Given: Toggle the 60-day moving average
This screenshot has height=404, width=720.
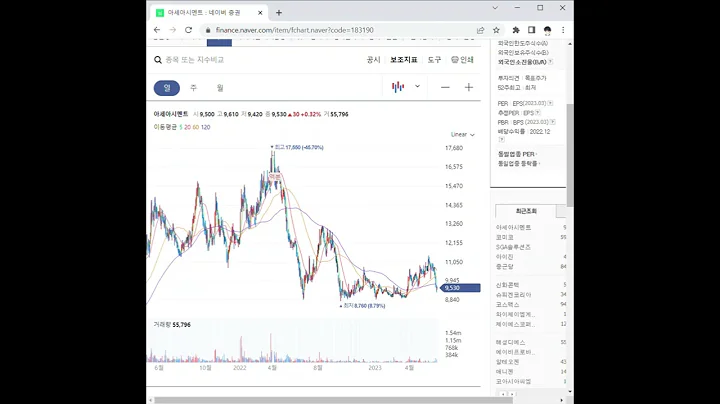Looking at the screenshot, I should point(196,127).
